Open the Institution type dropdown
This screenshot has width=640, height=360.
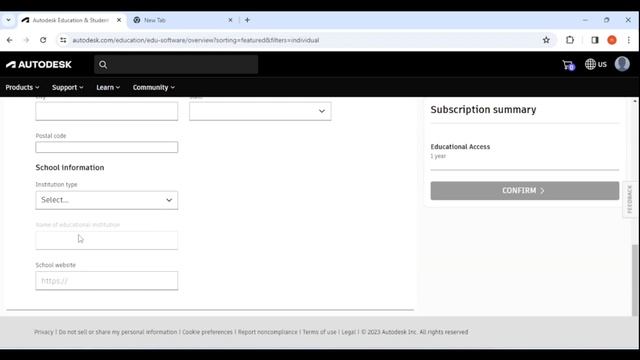pos(107,200)
